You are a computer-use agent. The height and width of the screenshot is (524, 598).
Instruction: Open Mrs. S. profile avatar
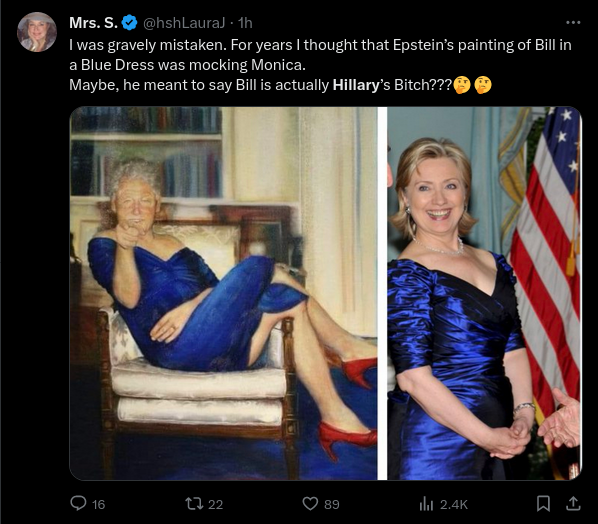coord(37,32)
